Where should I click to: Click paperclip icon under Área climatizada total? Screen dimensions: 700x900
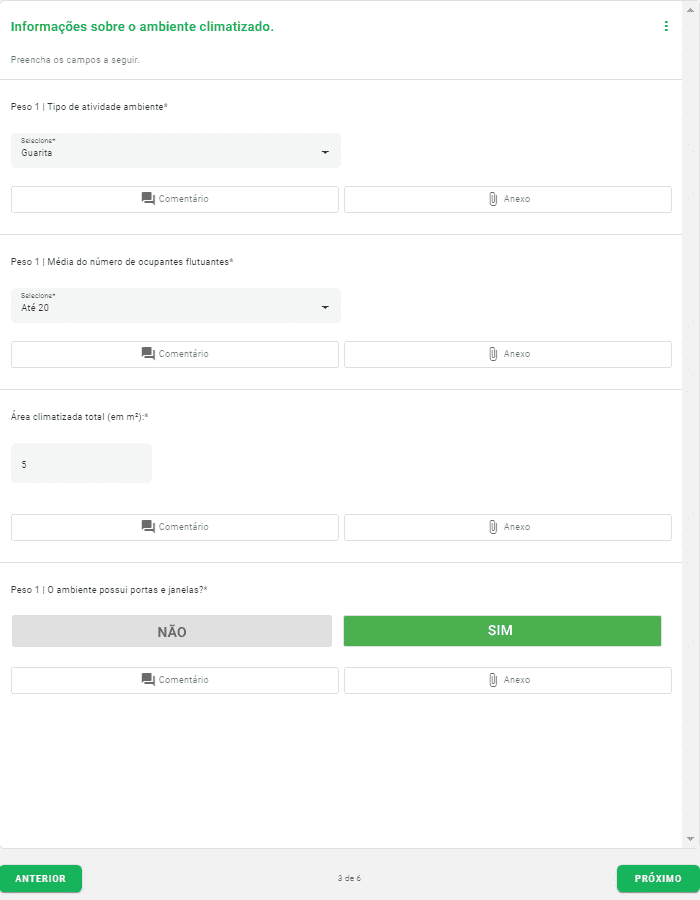tap(493, 527)
